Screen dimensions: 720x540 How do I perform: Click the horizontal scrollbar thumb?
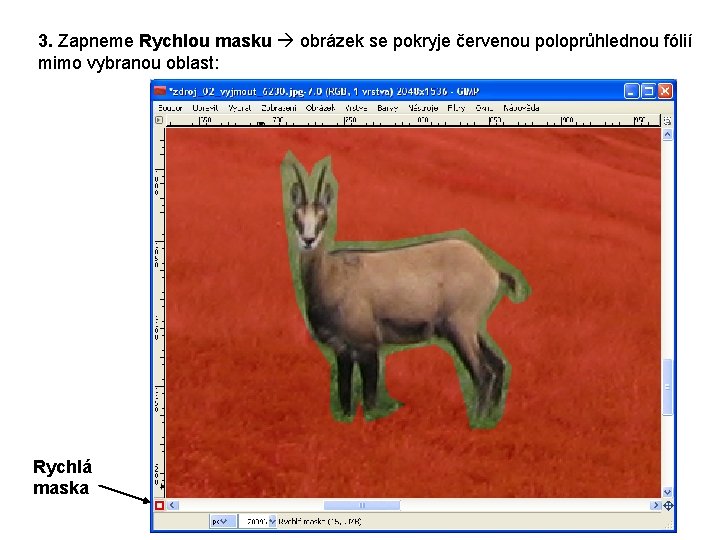click(x=362, y=506)
